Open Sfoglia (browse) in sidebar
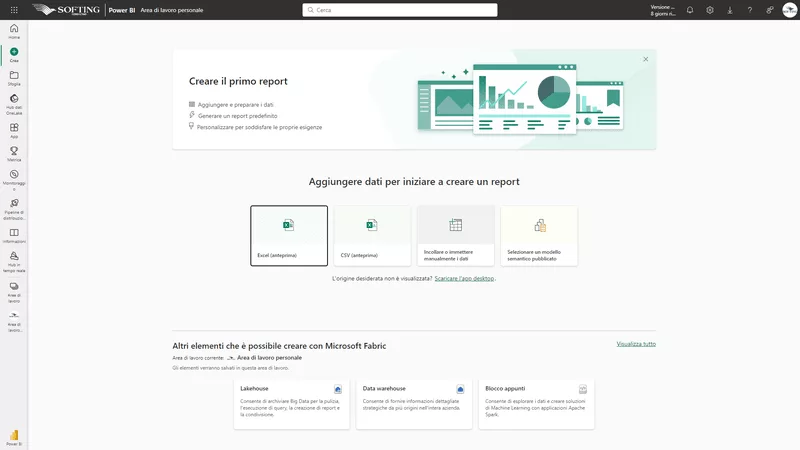The image size is (800, 450). (14, 78)
